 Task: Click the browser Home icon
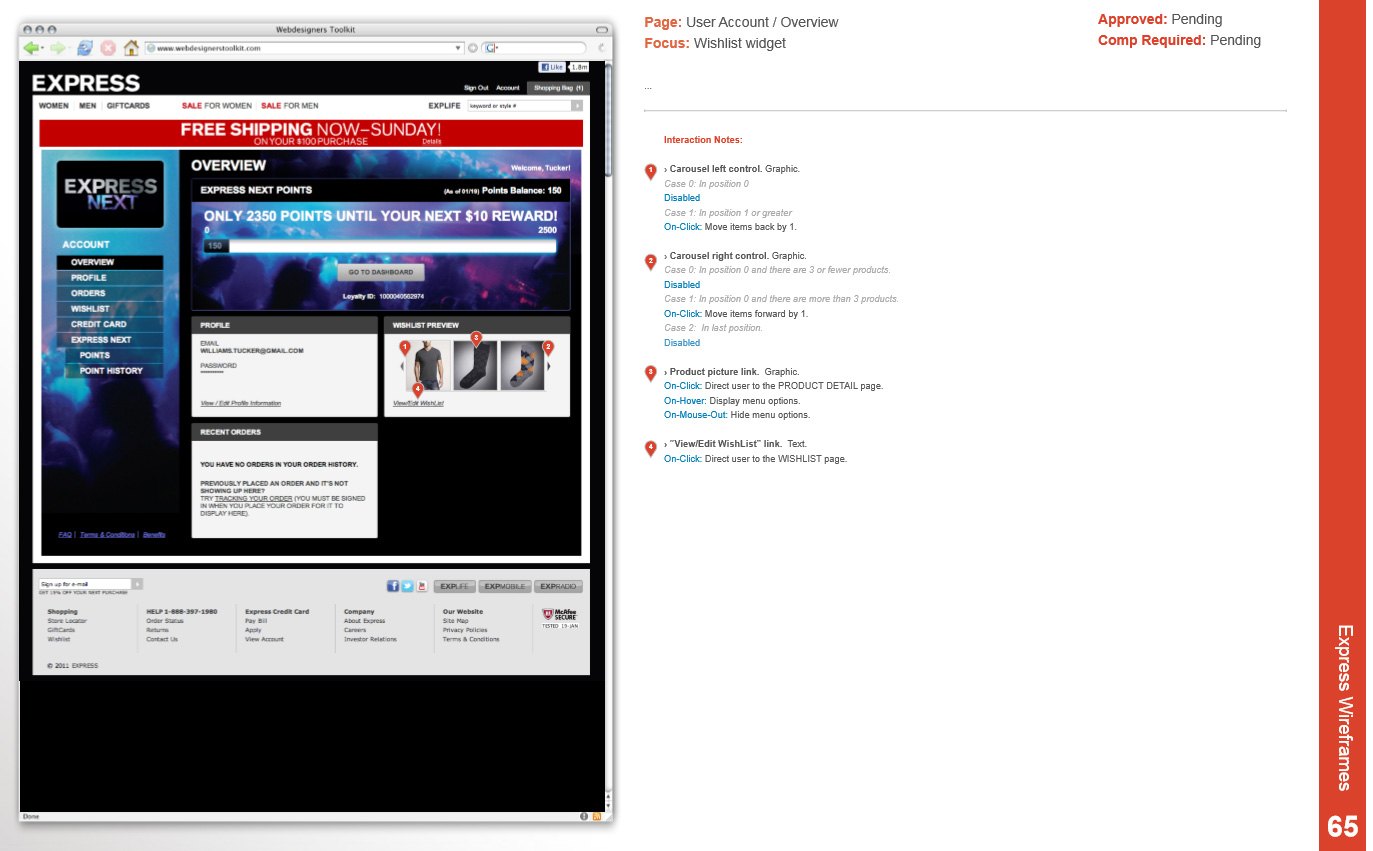[x=131, y=47]
